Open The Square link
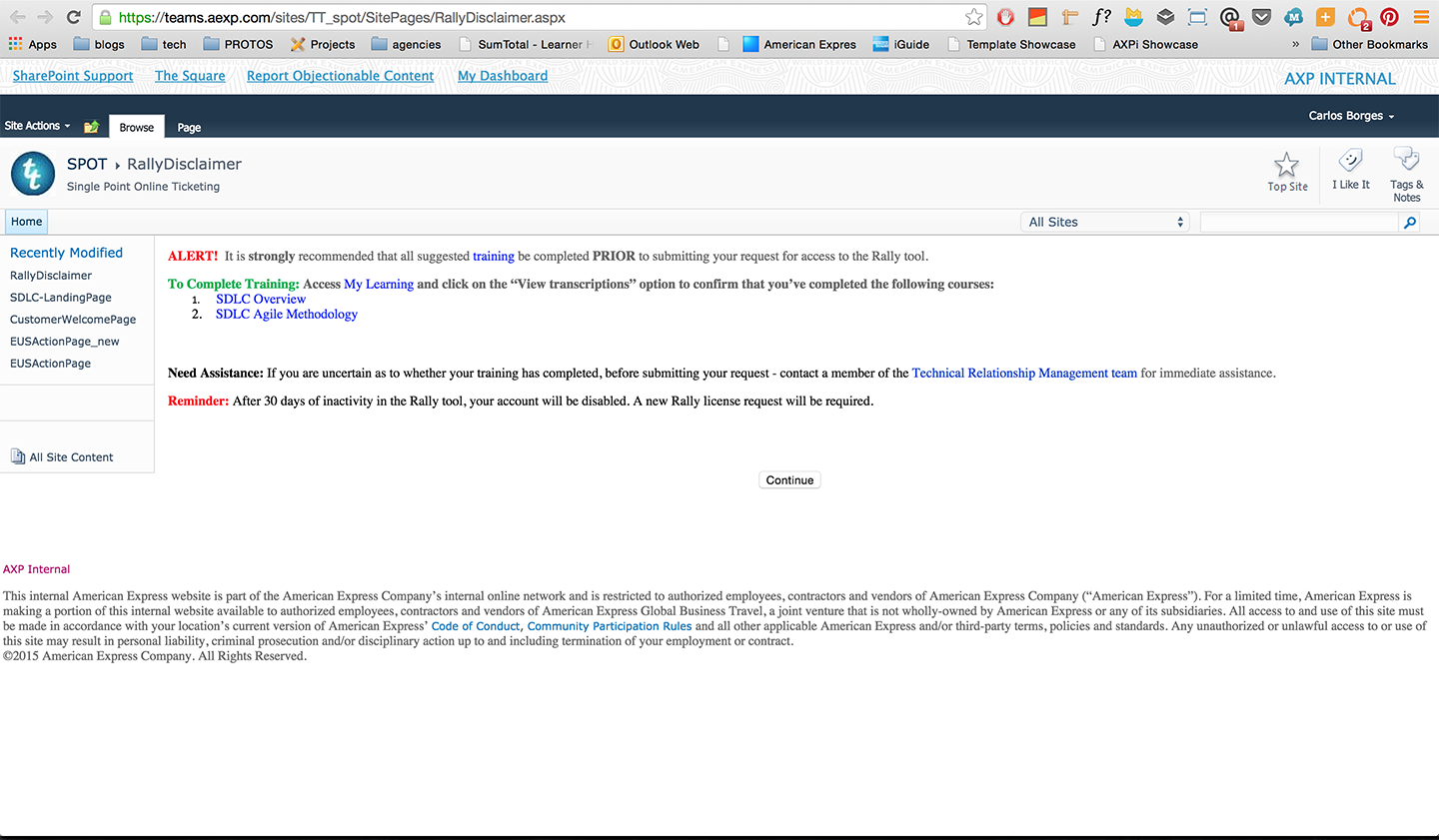 pos(190,76)
